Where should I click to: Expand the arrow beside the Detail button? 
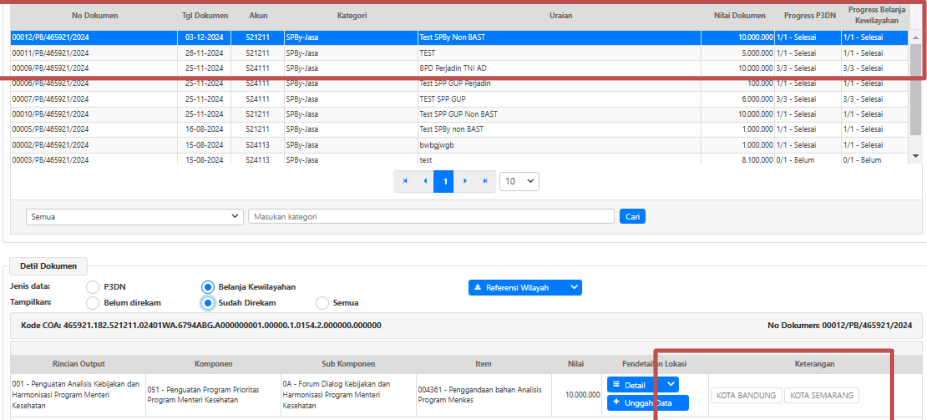(672, 384)
